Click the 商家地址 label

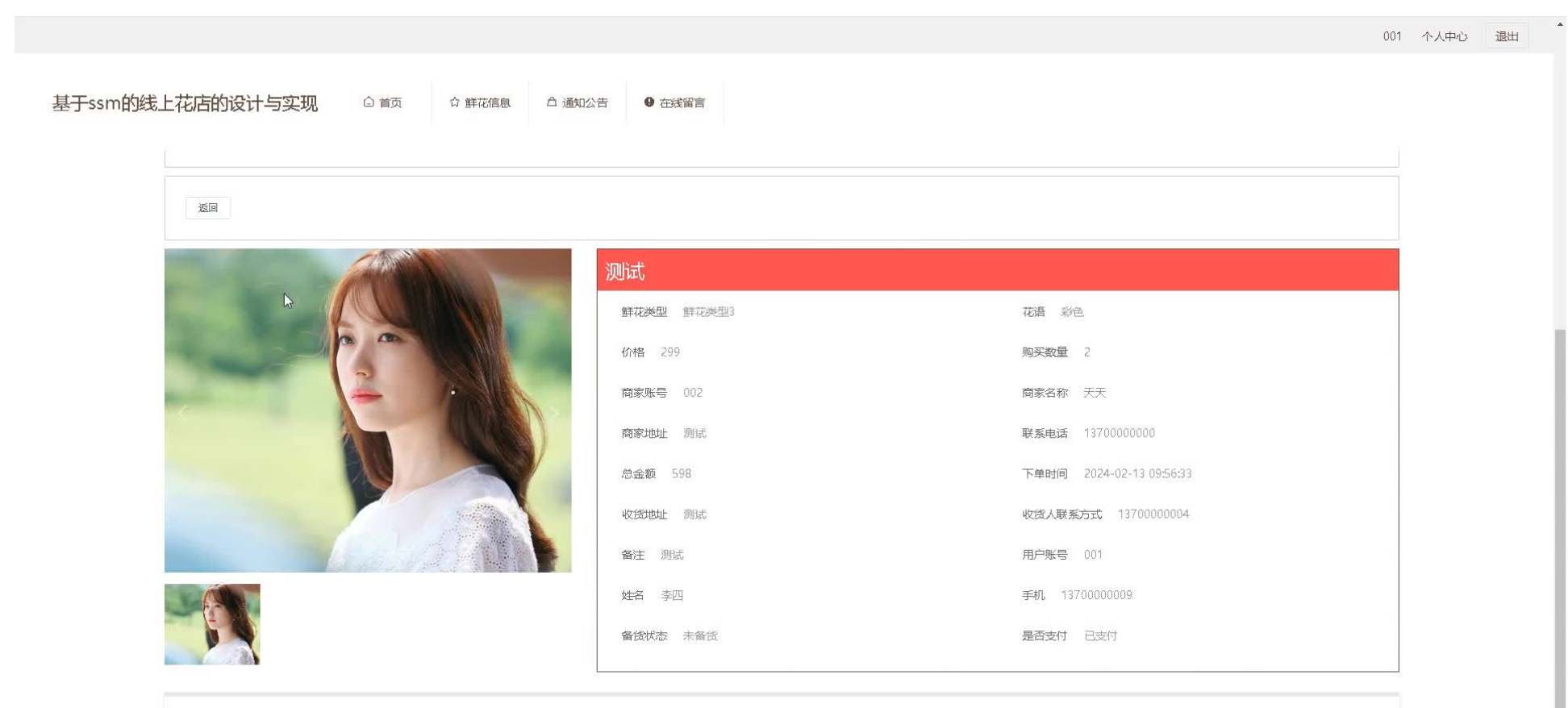pos(644,433)
